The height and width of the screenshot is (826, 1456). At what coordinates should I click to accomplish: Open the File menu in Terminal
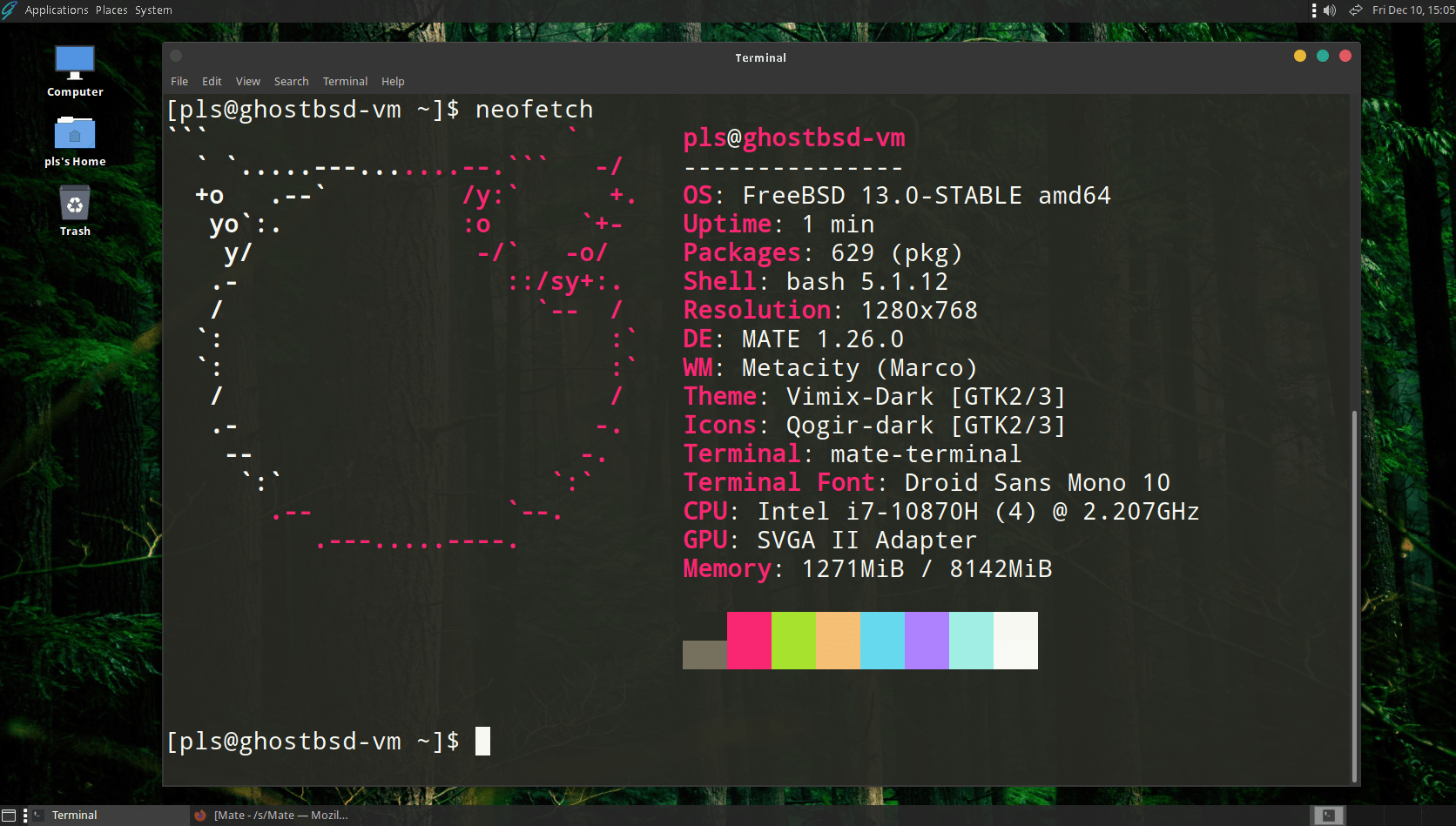coord(179,81)
